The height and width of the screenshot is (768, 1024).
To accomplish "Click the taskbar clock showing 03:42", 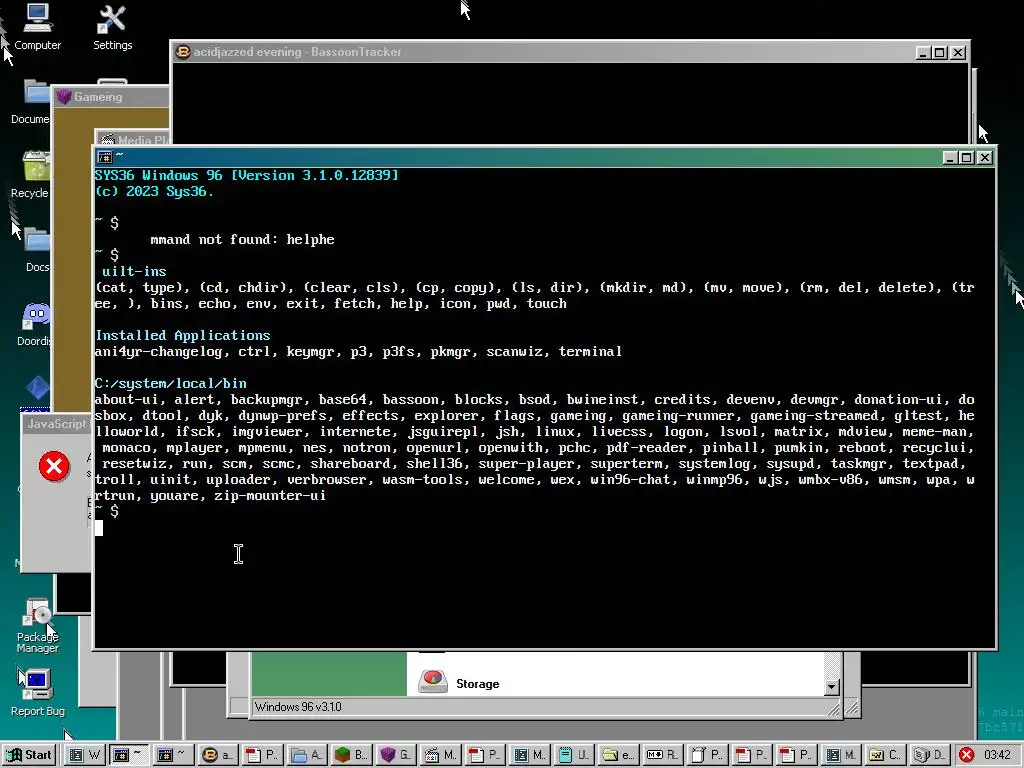I will coord(997,755).
